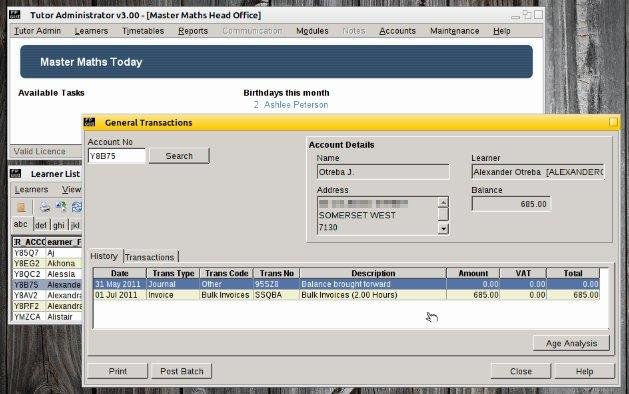Screen dimensions: 629x394
Task: Click the blue refresh icon in Learner List toolbar
Action: click(x=77, y=207)
